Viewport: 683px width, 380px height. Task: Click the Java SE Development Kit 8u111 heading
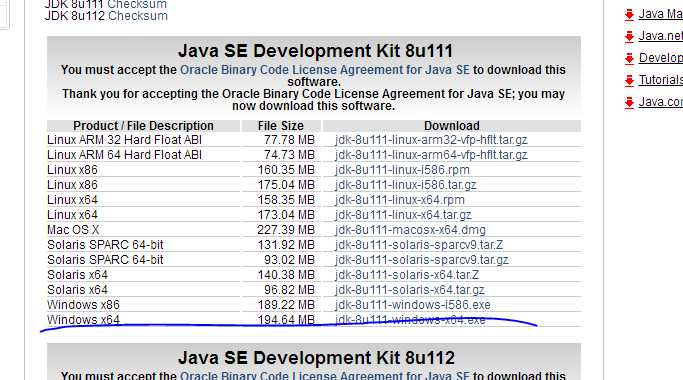pos(315,51)
